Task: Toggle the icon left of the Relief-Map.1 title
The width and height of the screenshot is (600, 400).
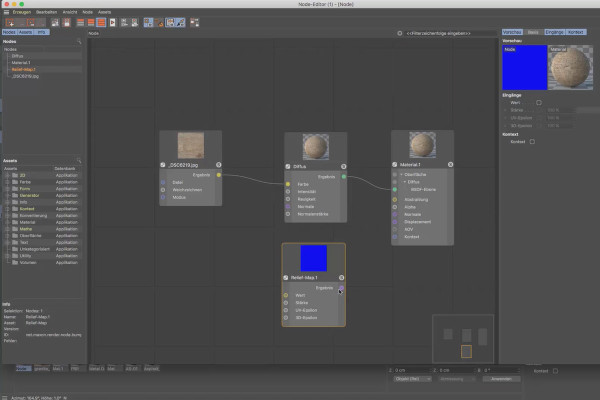Action: pos(286,278)
